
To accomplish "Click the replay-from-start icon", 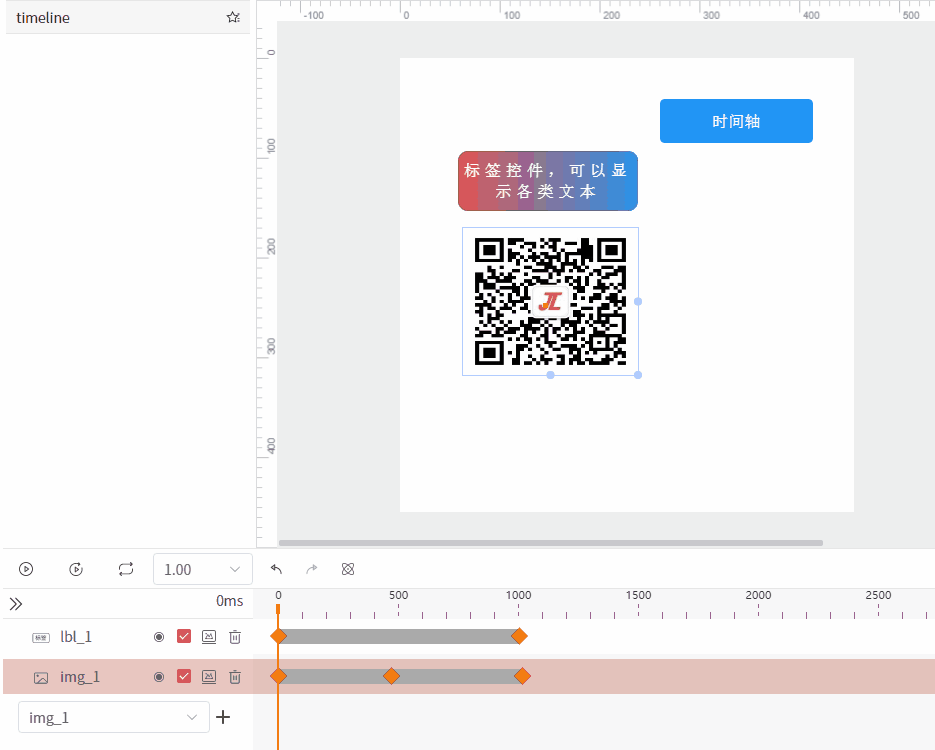I will [76, 569].
